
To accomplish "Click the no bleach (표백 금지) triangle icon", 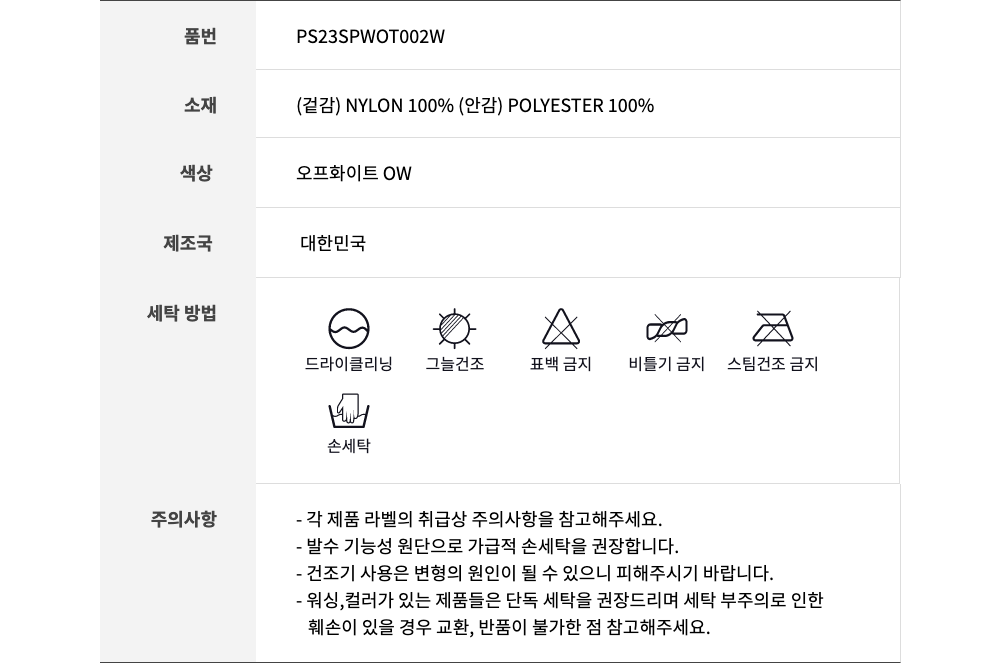I will coord(561,328).
